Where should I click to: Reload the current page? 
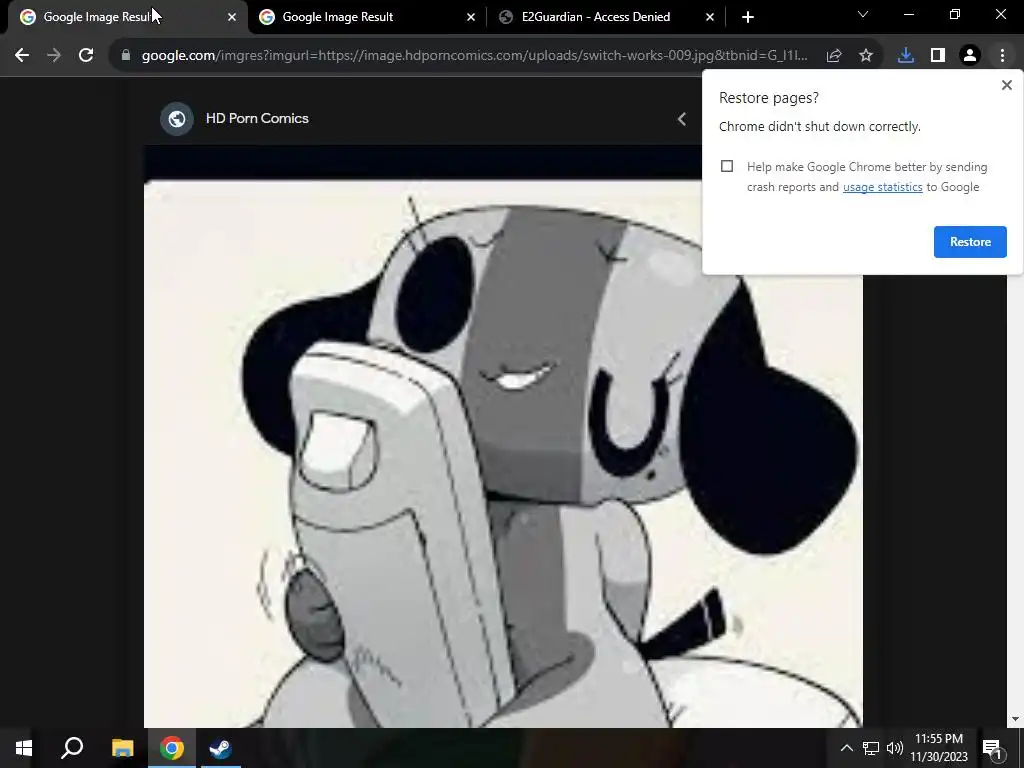tap(86, 56)
